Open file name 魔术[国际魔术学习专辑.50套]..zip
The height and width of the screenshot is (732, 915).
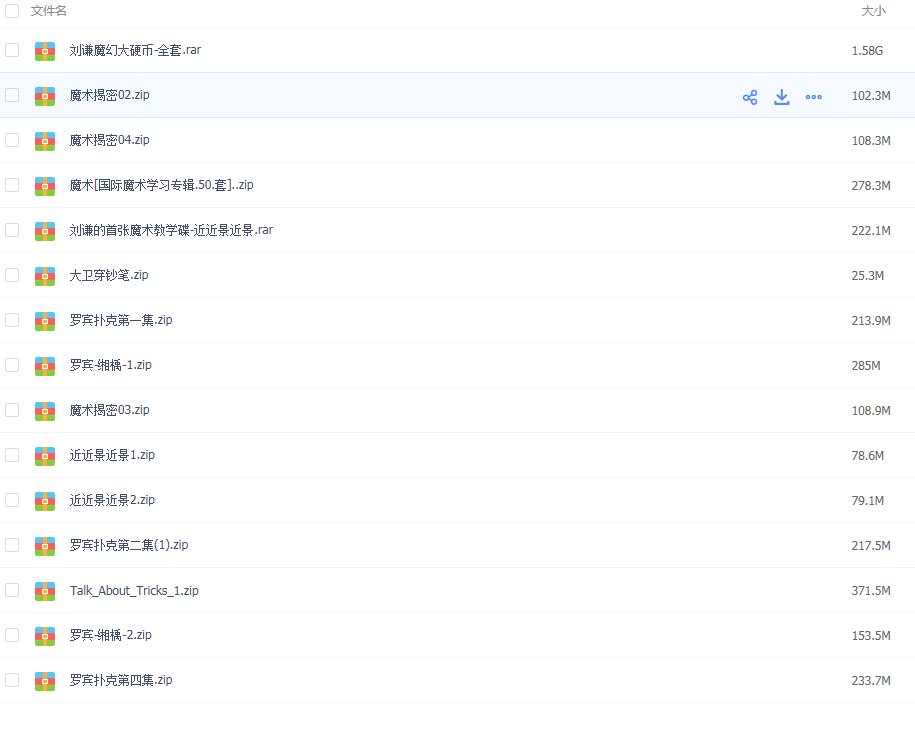point(162,185)
